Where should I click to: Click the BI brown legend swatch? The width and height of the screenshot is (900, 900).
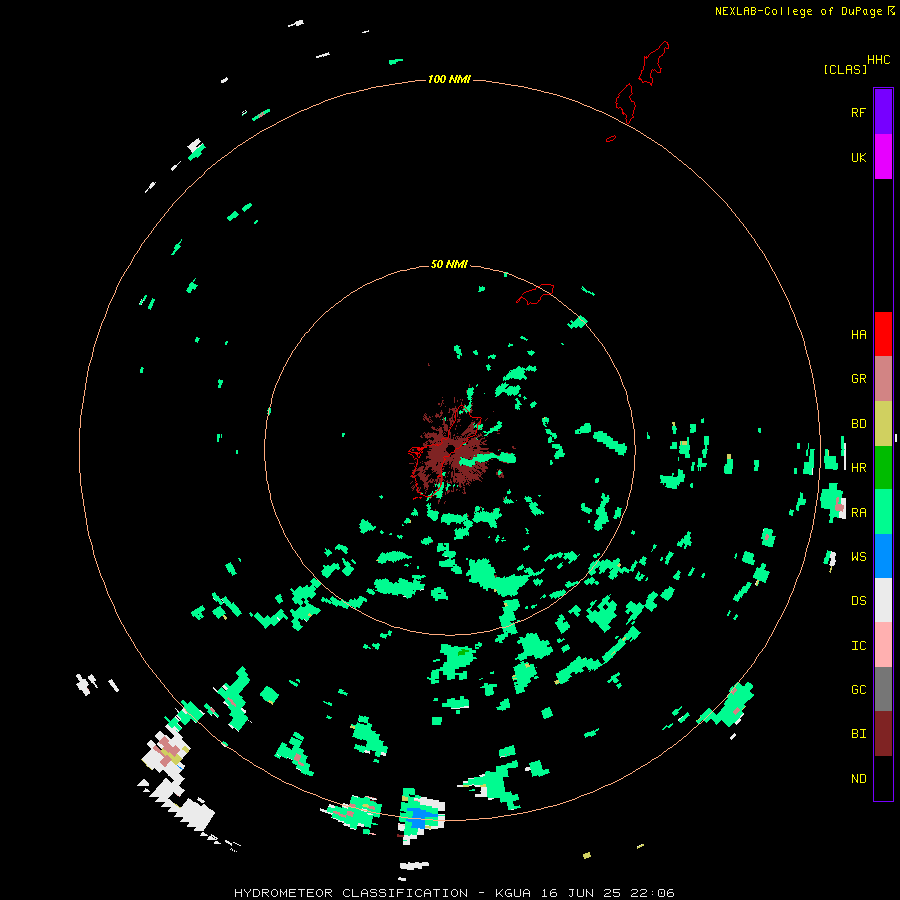(x=883, y=734)
